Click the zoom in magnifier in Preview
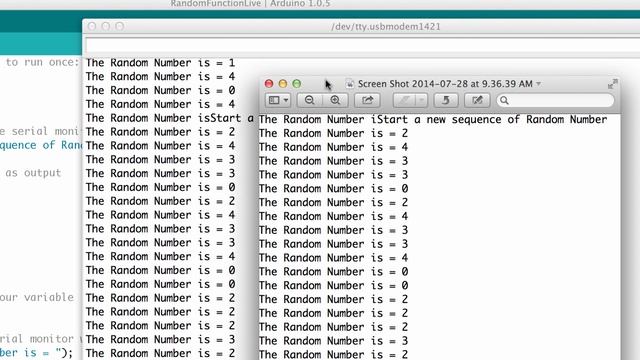 [x=335, y=100]
